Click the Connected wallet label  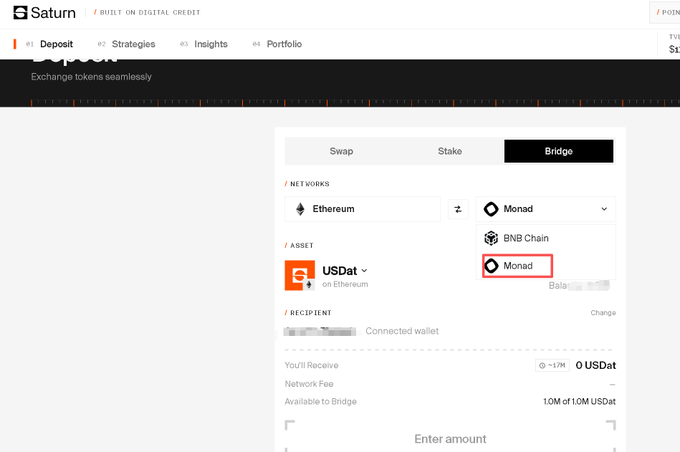click(402, 331)
